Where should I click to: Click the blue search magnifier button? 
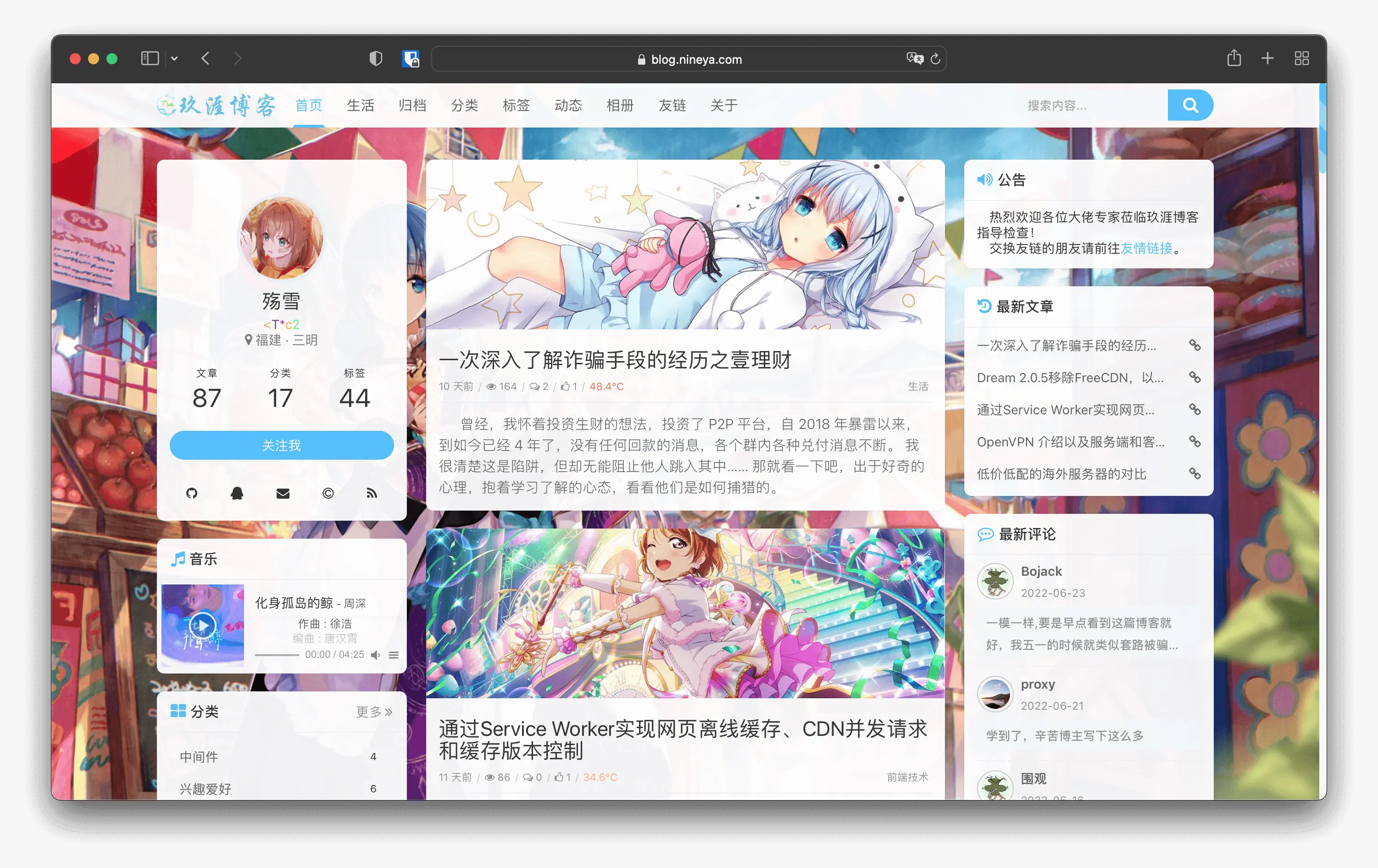[1190, 105]
